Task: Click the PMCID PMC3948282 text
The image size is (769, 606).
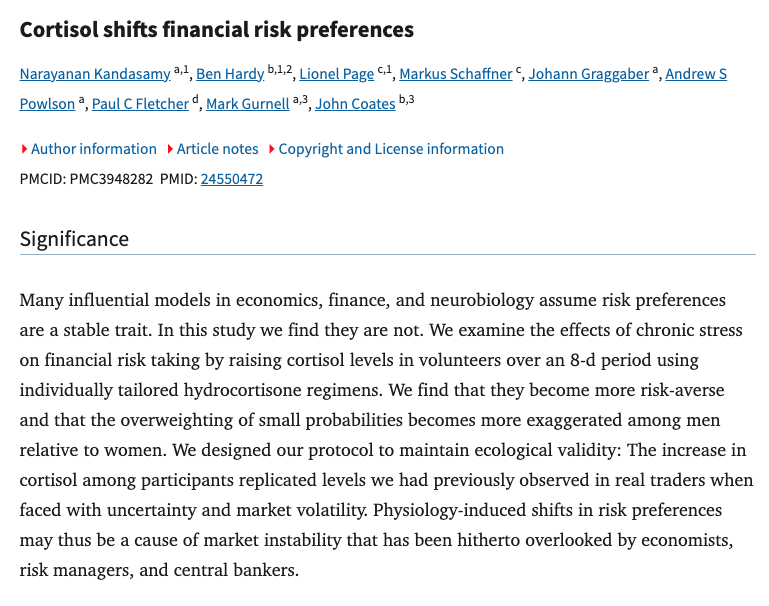Action: click(x=86, y=179)
